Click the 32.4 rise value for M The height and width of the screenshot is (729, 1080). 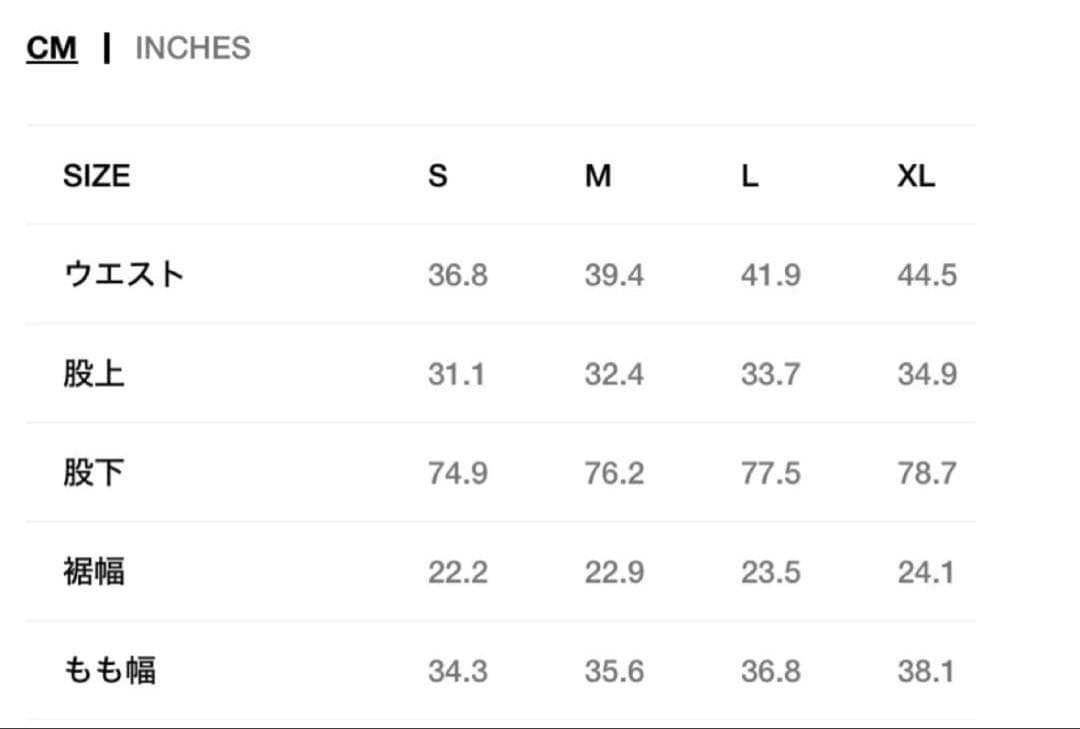coord(614,374)
